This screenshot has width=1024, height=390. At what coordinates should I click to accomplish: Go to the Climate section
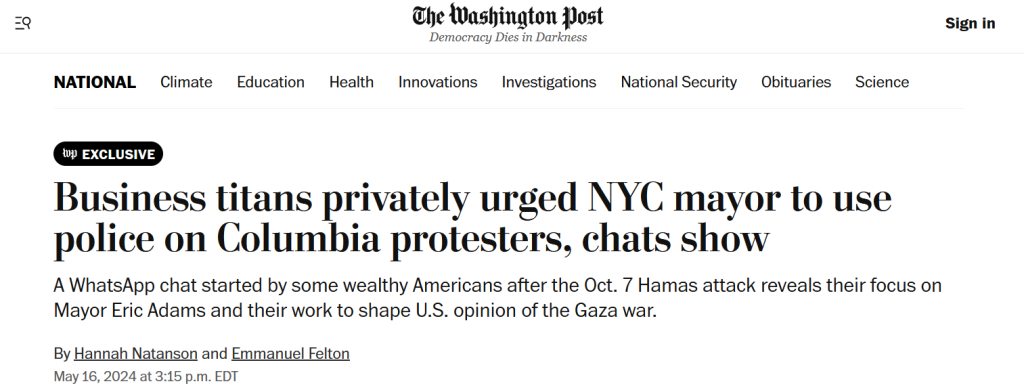[186, 82]
